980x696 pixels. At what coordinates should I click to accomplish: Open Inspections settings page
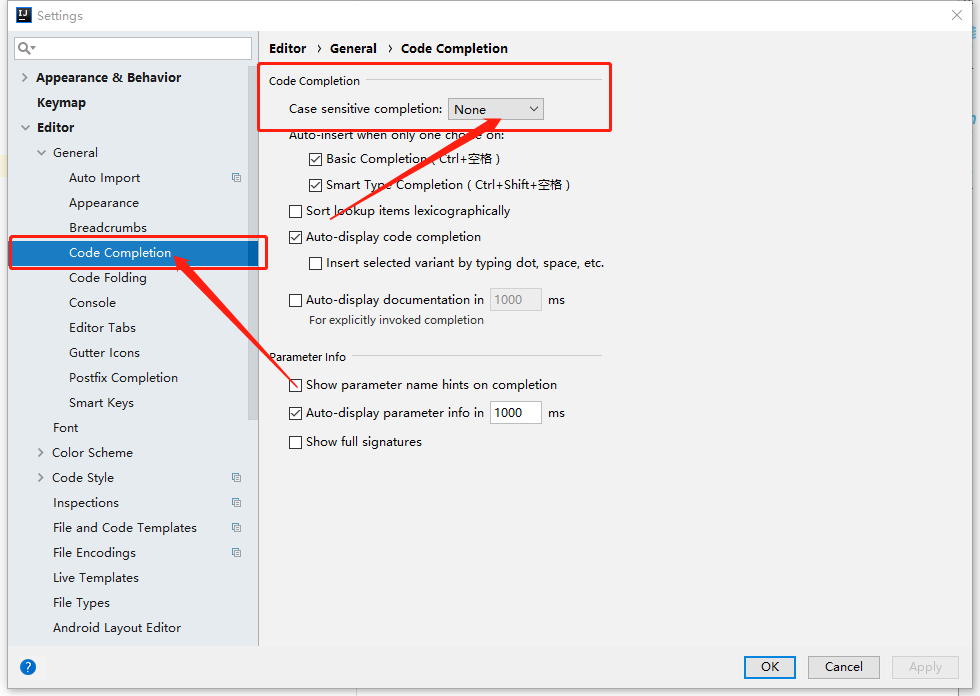click(x=86, y=502)
